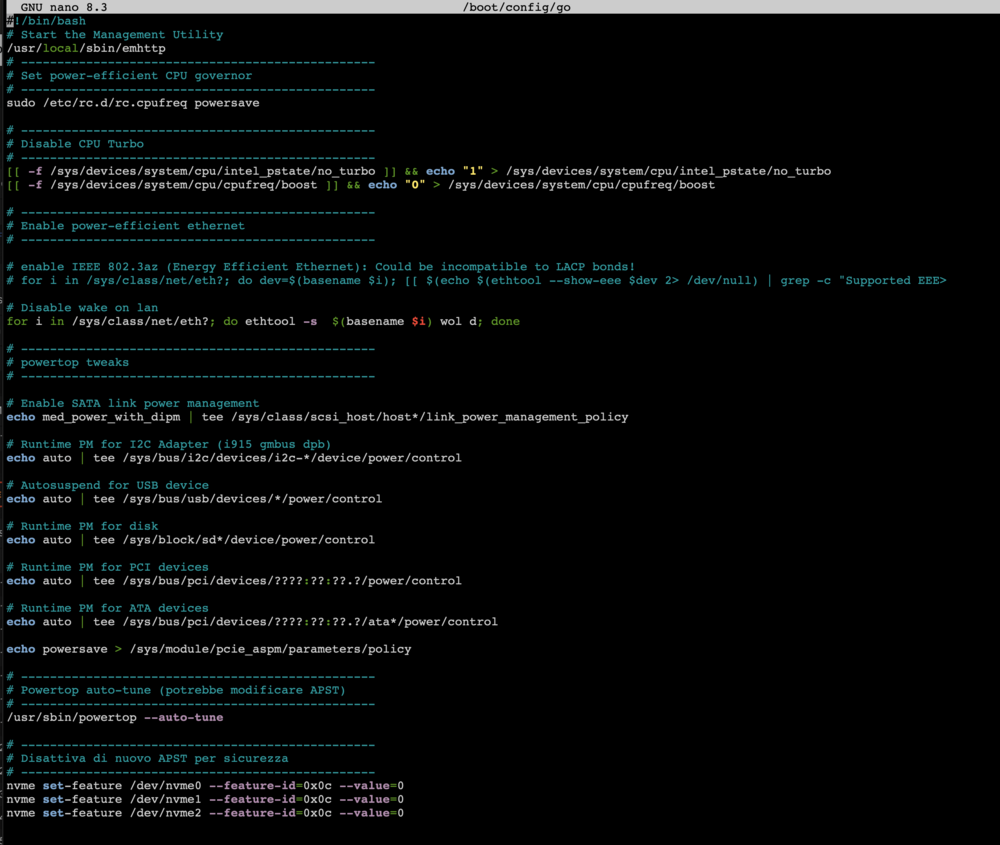This screenshot has height=845, width=1000.
Task: Click 'GNU nano 8.3' title text
Action: (64, 7)
